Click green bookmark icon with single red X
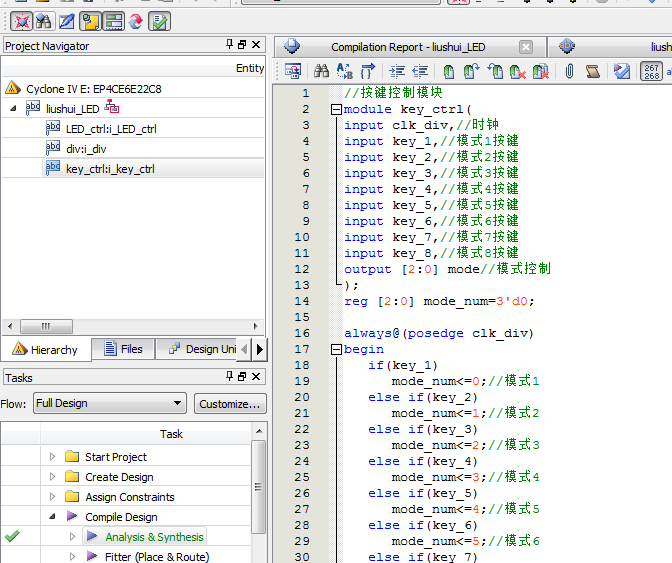Viewport: 672px width, 563px height. click(518, 71)
